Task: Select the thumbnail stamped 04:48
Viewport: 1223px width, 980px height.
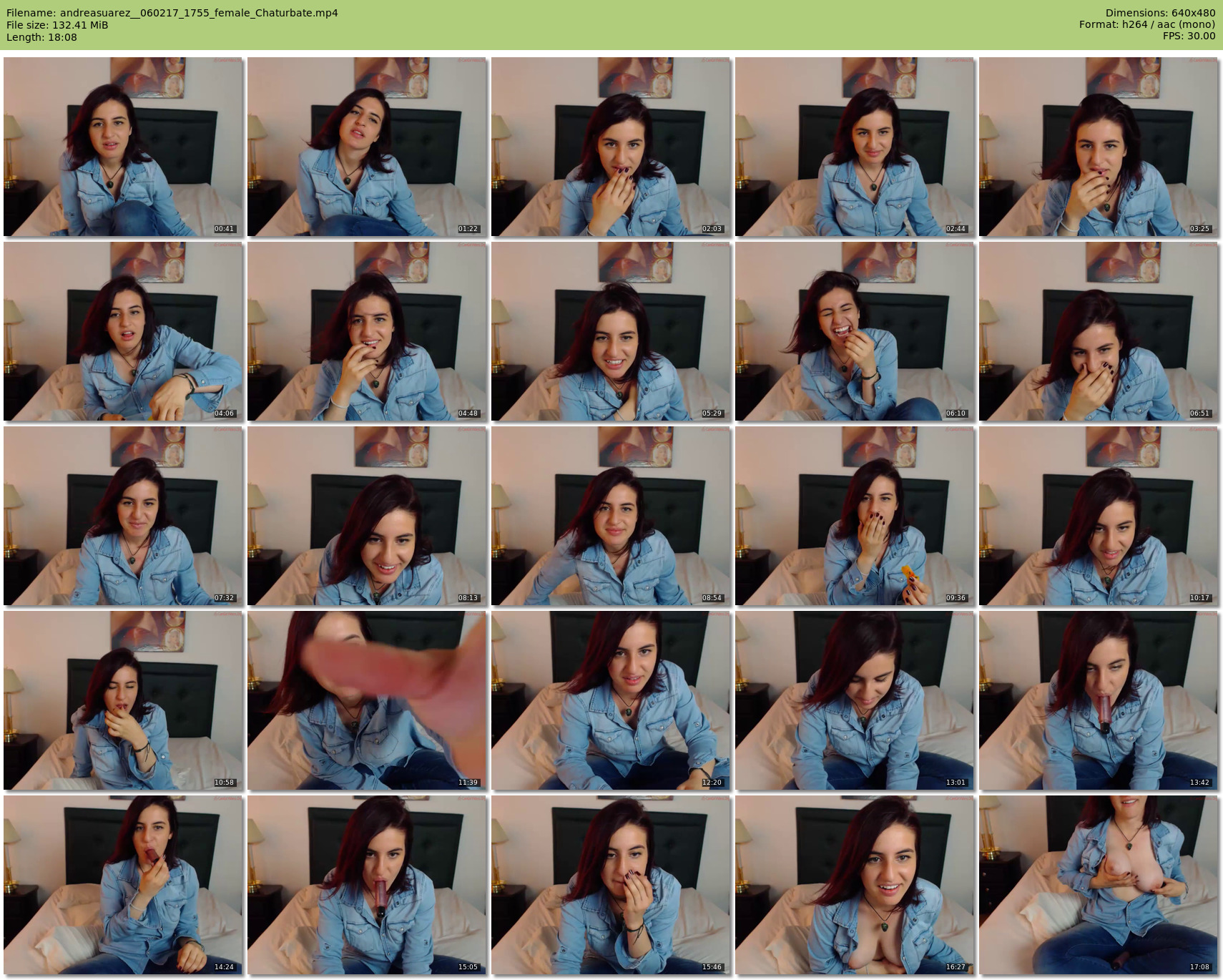Action: [367, 331]
